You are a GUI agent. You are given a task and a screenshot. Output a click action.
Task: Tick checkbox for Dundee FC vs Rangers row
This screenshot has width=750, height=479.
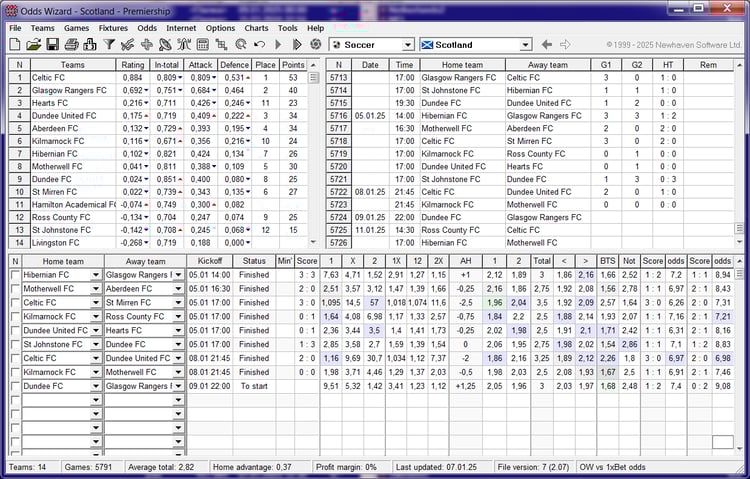tap(15, 386)
